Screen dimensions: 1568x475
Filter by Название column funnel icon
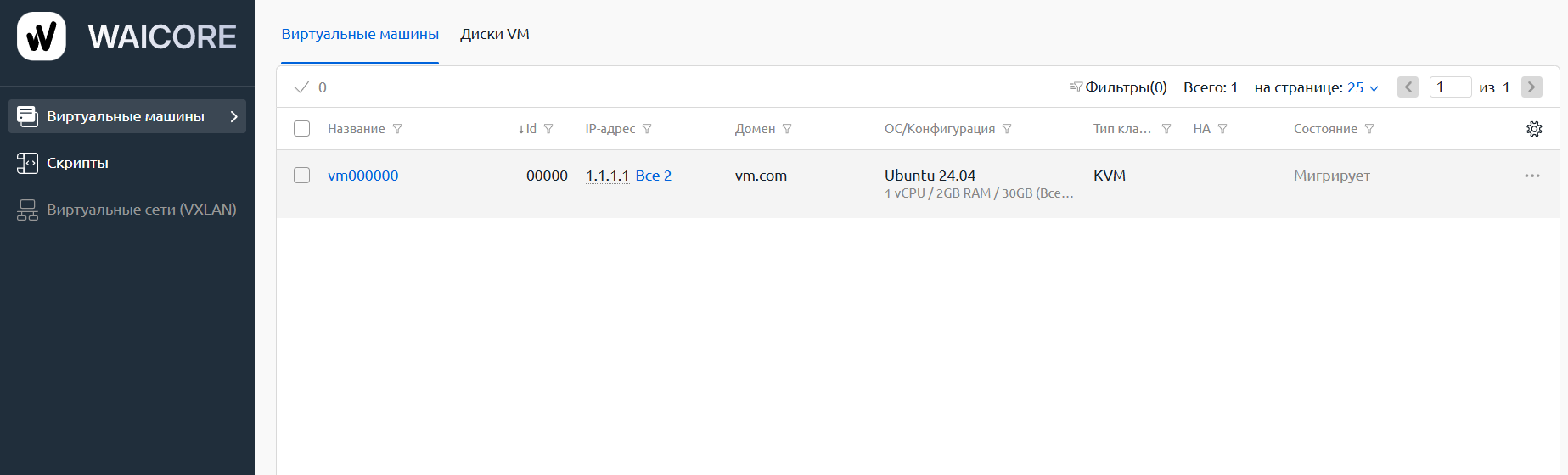point(397,129)
